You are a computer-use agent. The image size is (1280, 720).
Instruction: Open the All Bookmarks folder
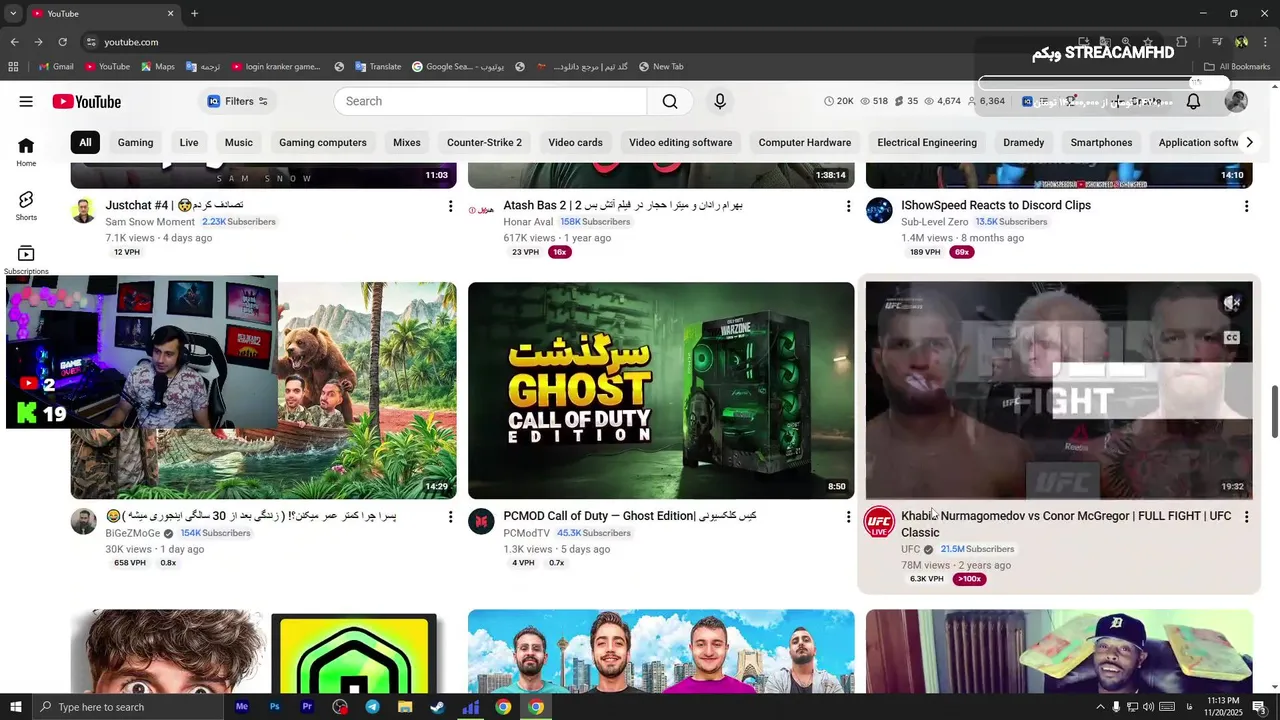1237,67
